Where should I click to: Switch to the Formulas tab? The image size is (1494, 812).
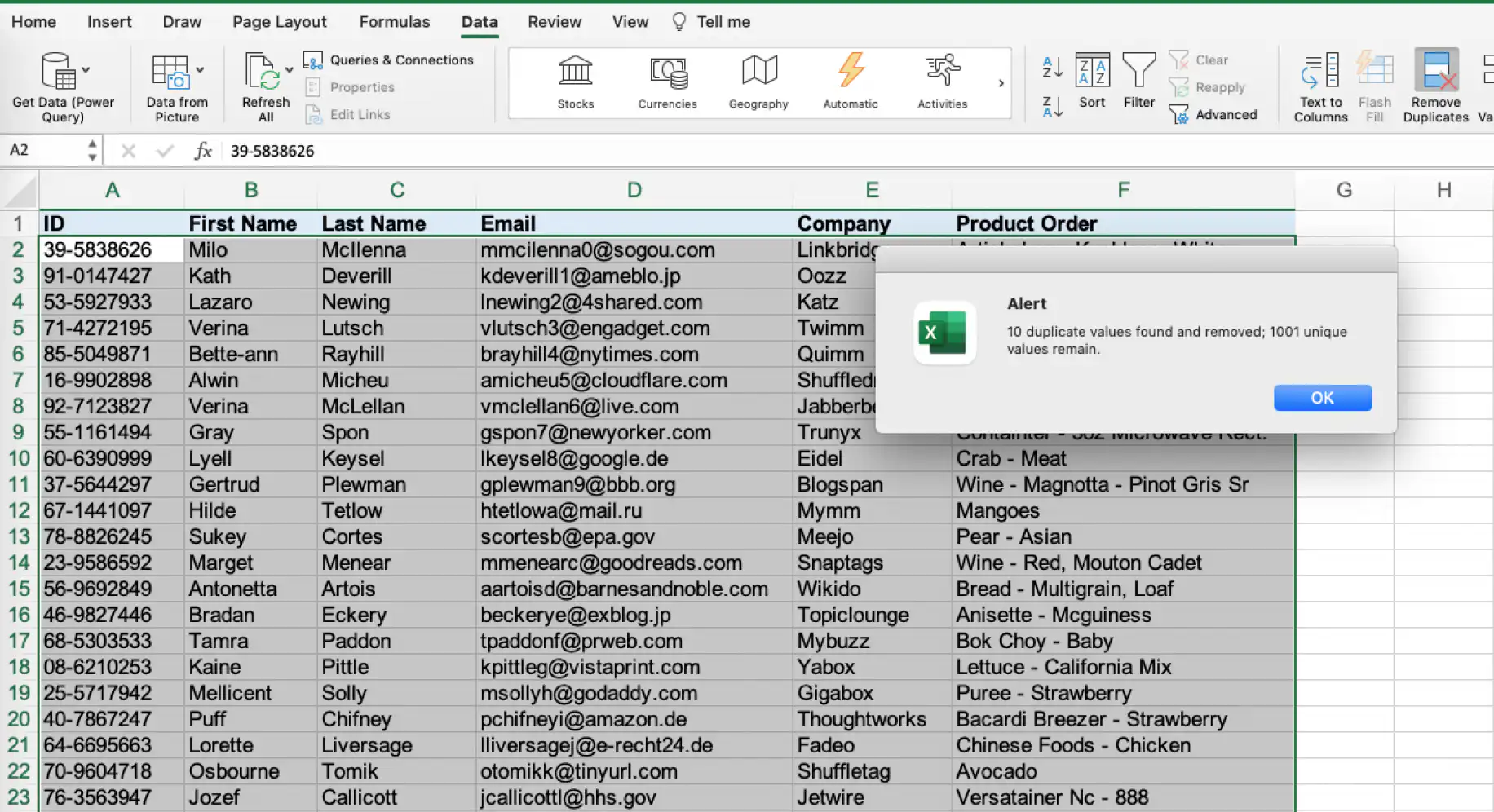(x=394, y=22)
